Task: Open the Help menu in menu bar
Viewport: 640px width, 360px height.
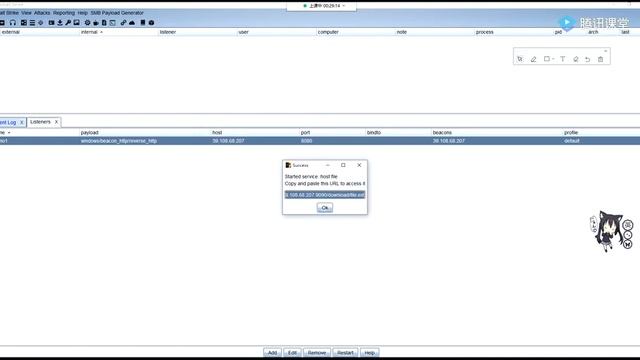Action: 83,13
